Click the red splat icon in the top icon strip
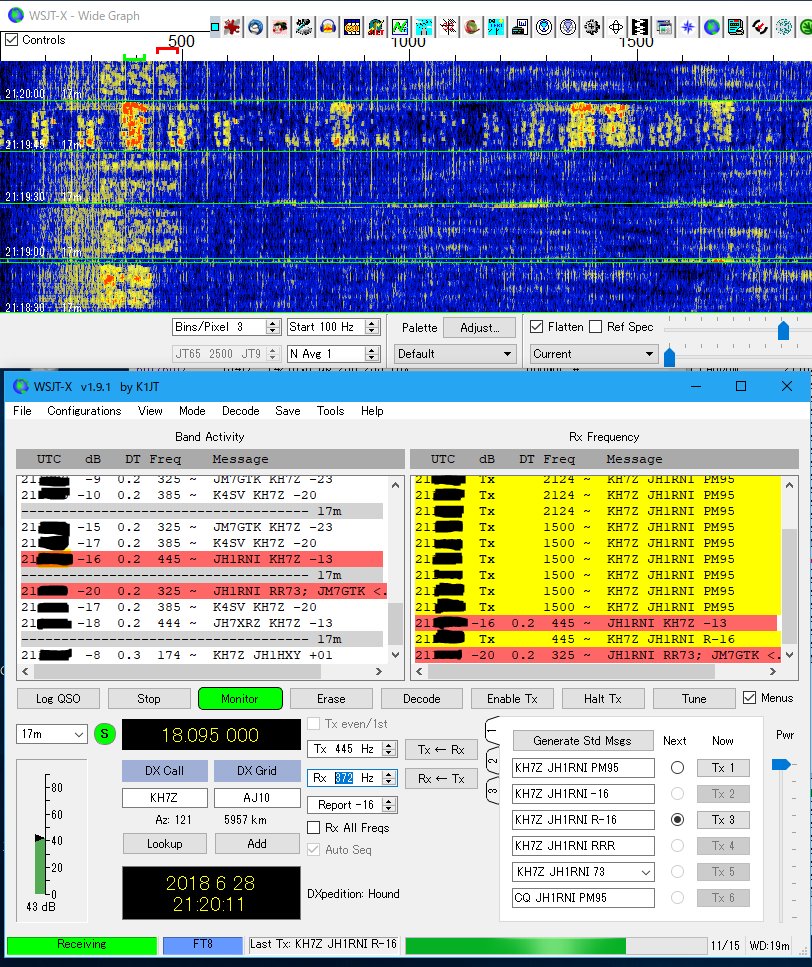 pos(232,27)
